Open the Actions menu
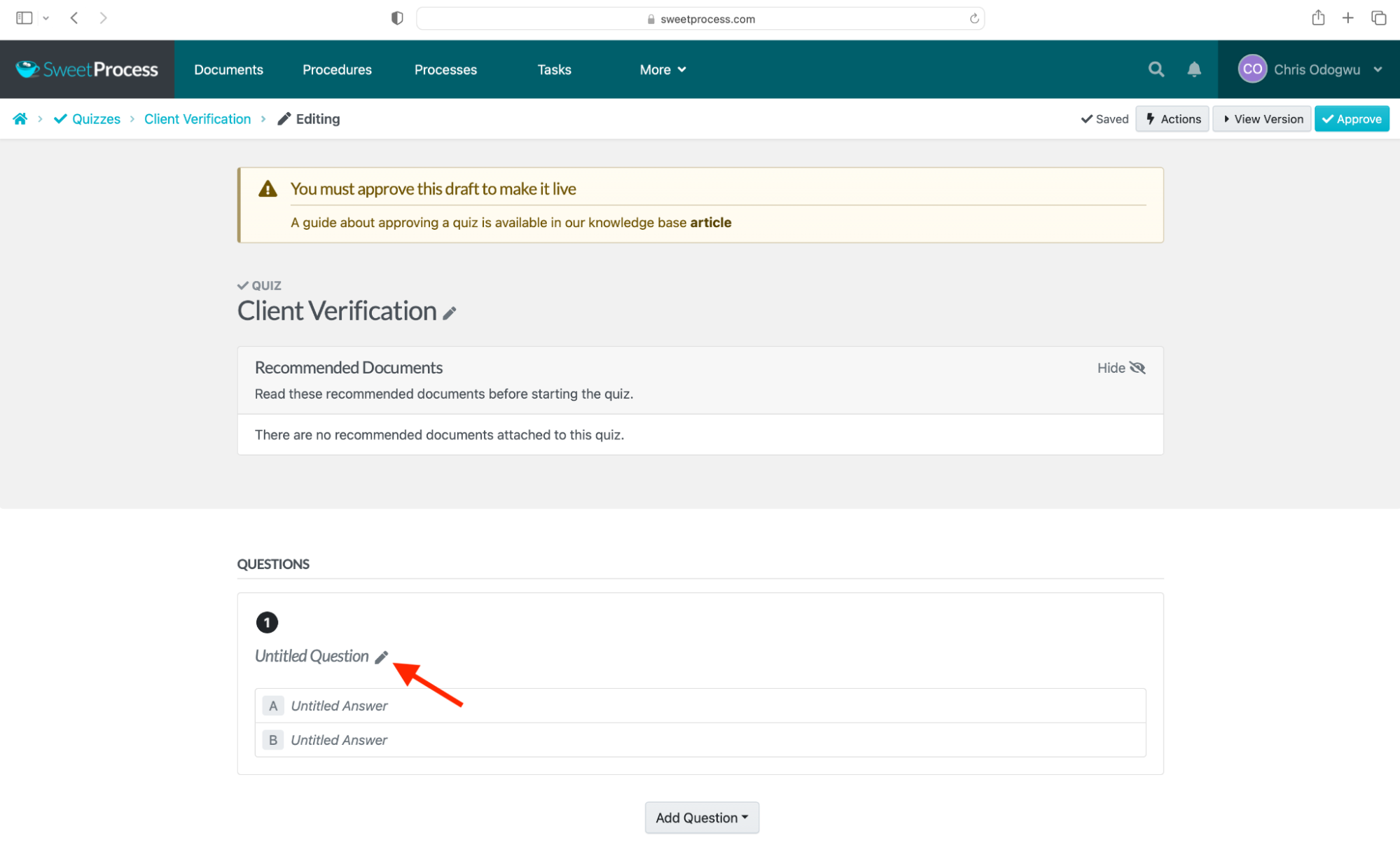This screenshot has height=864, width=1400. coord(1173,119)
